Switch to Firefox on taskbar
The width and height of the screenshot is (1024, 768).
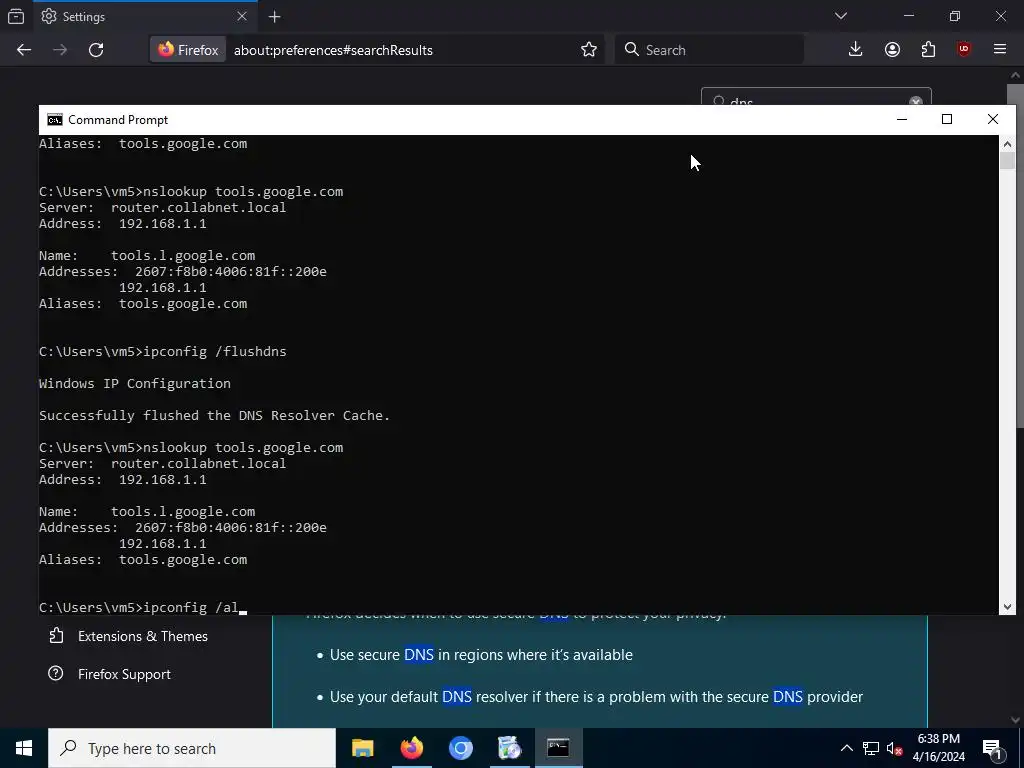tap(411, 748)
